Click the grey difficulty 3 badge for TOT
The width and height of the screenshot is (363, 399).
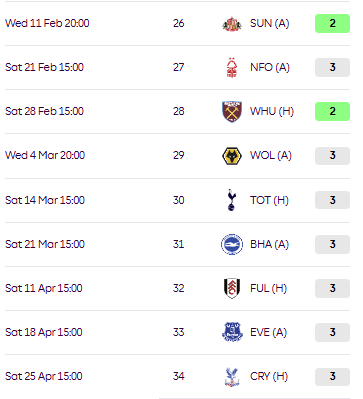click(332, 200)
